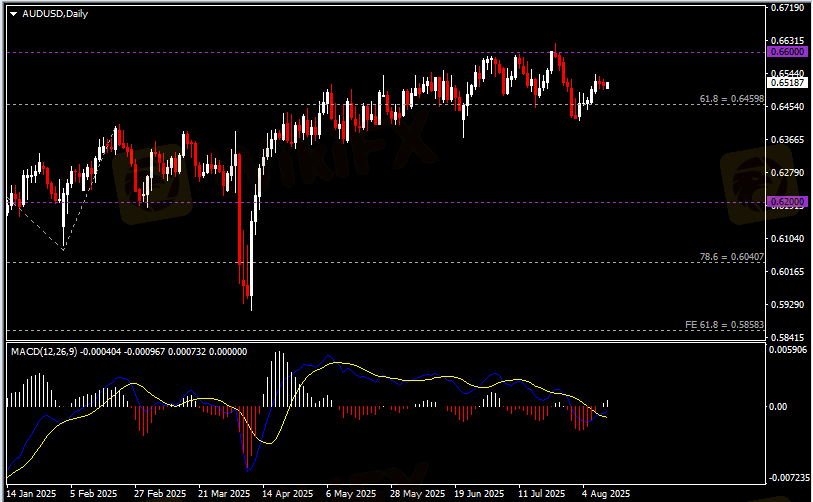
Task: Select the FE 61.8 = 0.58583 expansion label
Action: [724, 325]
